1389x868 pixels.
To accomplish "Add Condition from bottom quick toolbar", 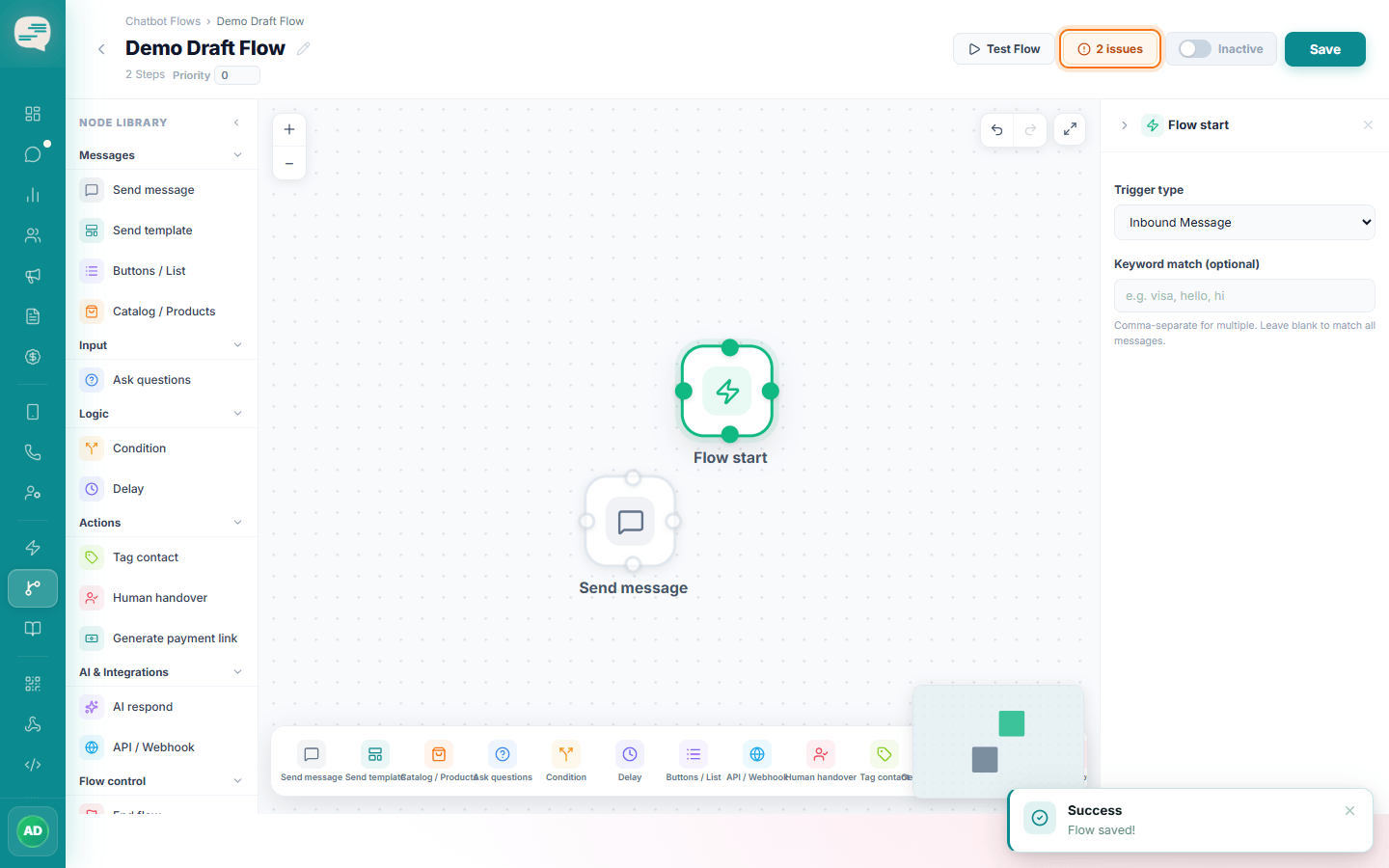I will coord(566,761).
